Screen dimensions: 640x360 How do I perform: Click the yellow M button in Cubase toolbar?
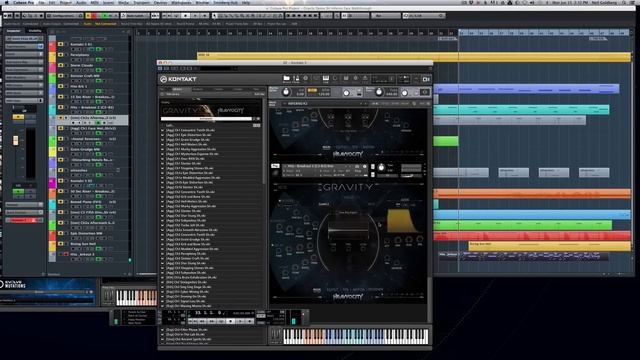[x=89, y=16]
